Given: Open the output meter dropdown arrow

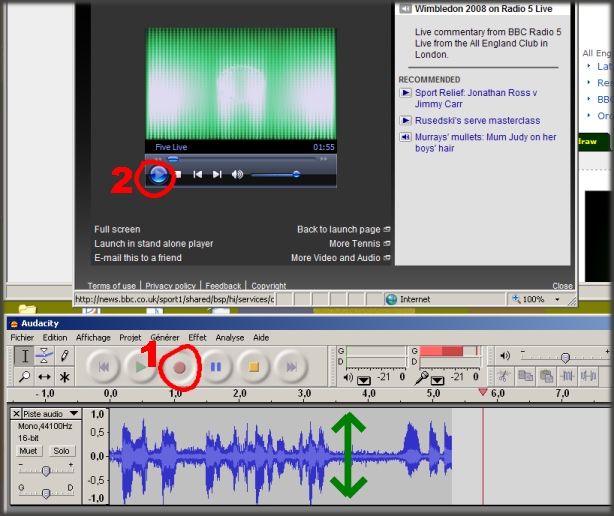Looking at the screenshot, I should [x=364, y=380].
